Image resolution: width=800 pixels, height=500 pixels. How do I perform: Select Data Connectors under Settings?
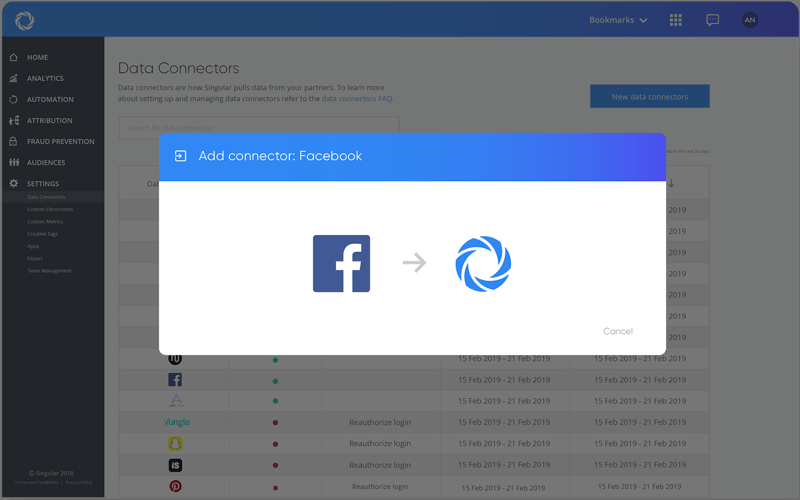pyautogui.click(x=46, y=197)
